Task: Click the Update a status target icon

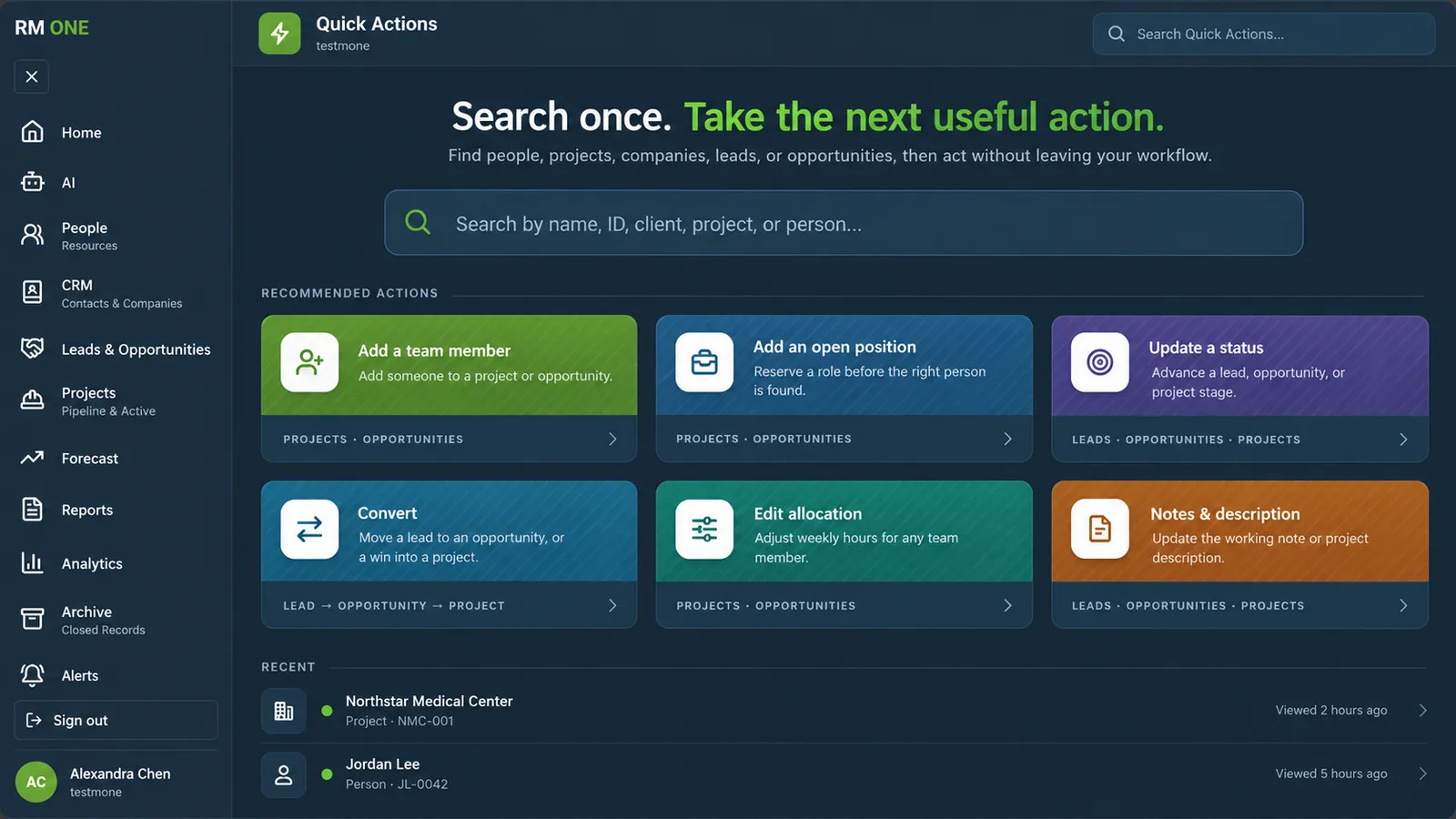Action: coord(1099,362)
